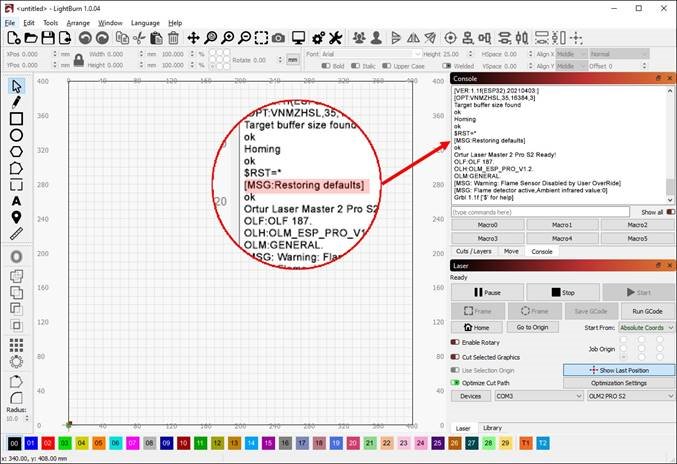Screen dimensions: 677x464
Task: Switch to the Cuts / Layers tab
Action: [474, 251]
